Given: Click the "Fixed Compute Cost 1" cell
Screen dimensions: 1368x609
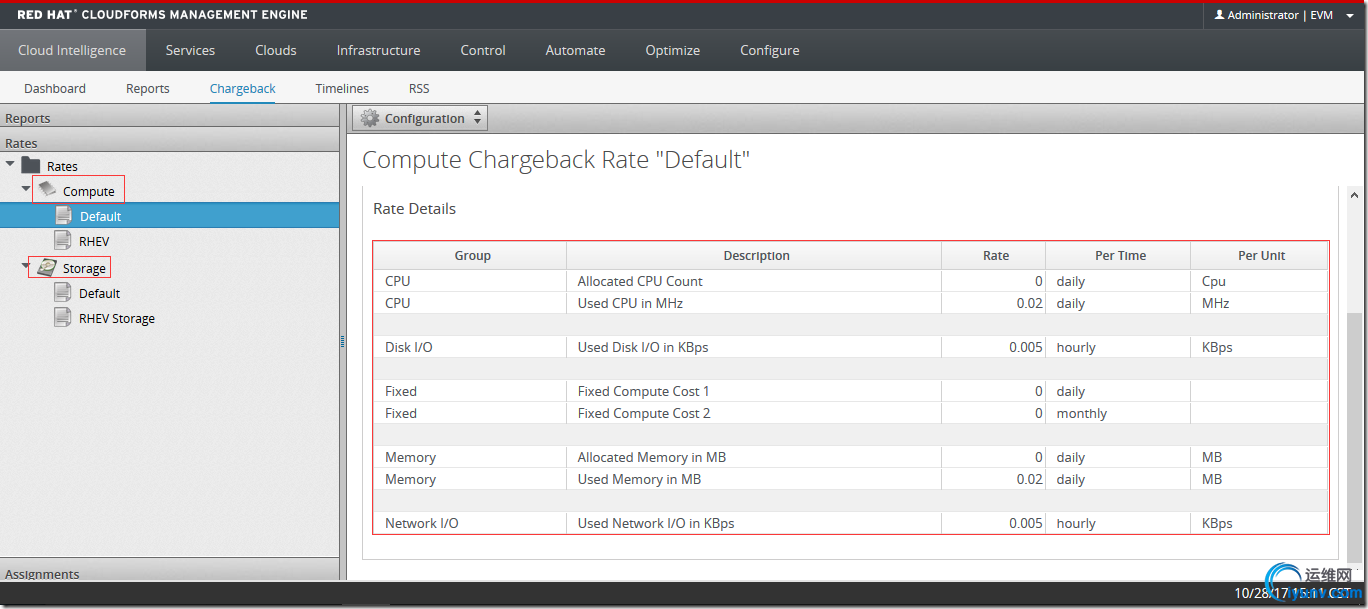Looking at the screenshot, I should tap(754, 391).
